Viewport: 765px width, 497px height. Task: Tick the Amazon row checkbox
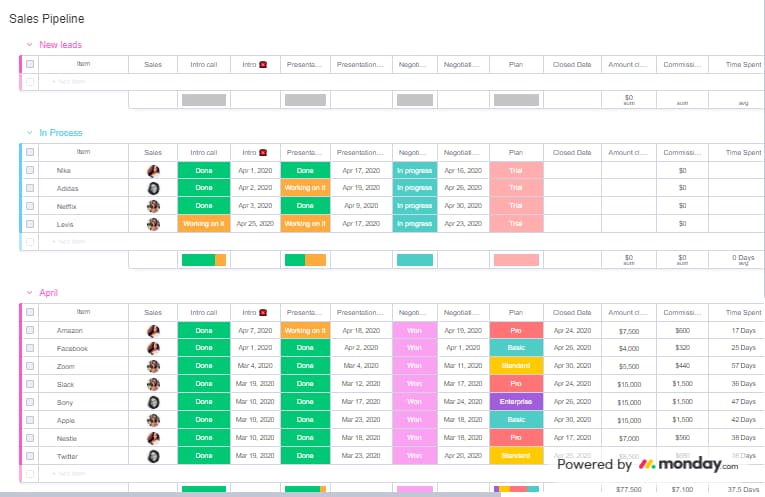tap(30, 330)
